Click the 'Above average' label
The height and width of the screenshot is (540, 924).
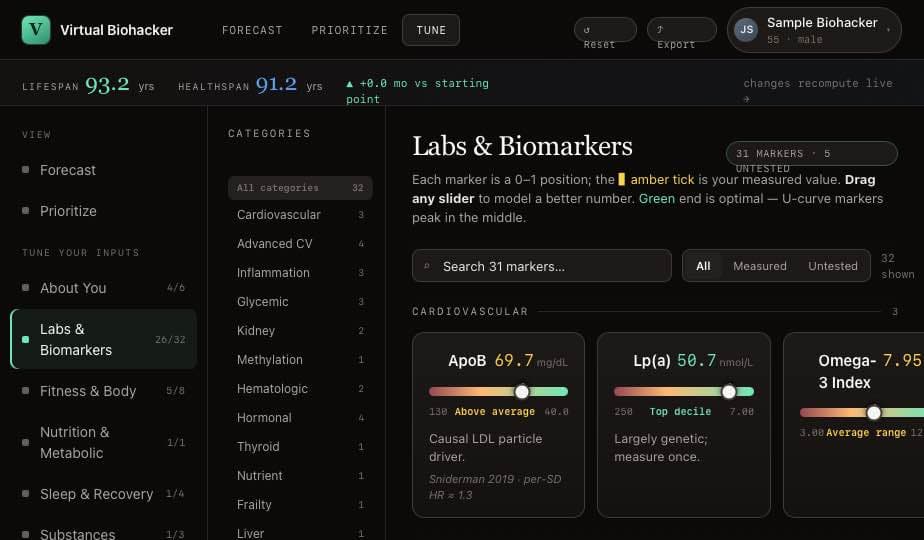[494, 411]
